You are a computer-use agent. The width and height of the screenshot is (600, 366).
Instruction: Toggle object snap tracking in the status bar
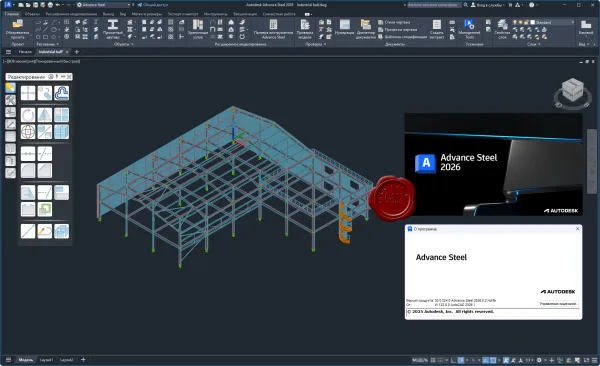tap(485, 360)
